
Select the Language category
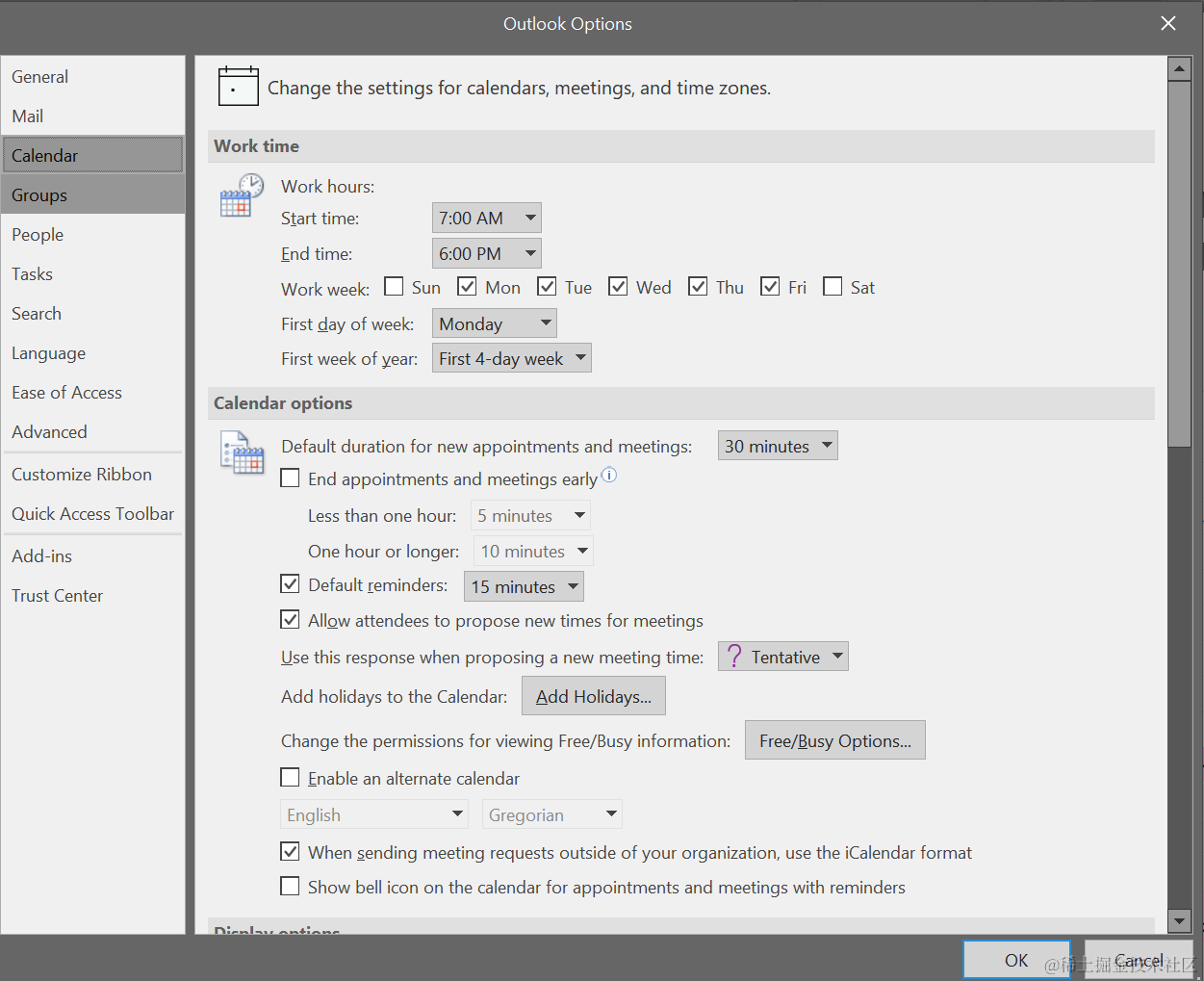pyautogui.click(x=92, y=352)
